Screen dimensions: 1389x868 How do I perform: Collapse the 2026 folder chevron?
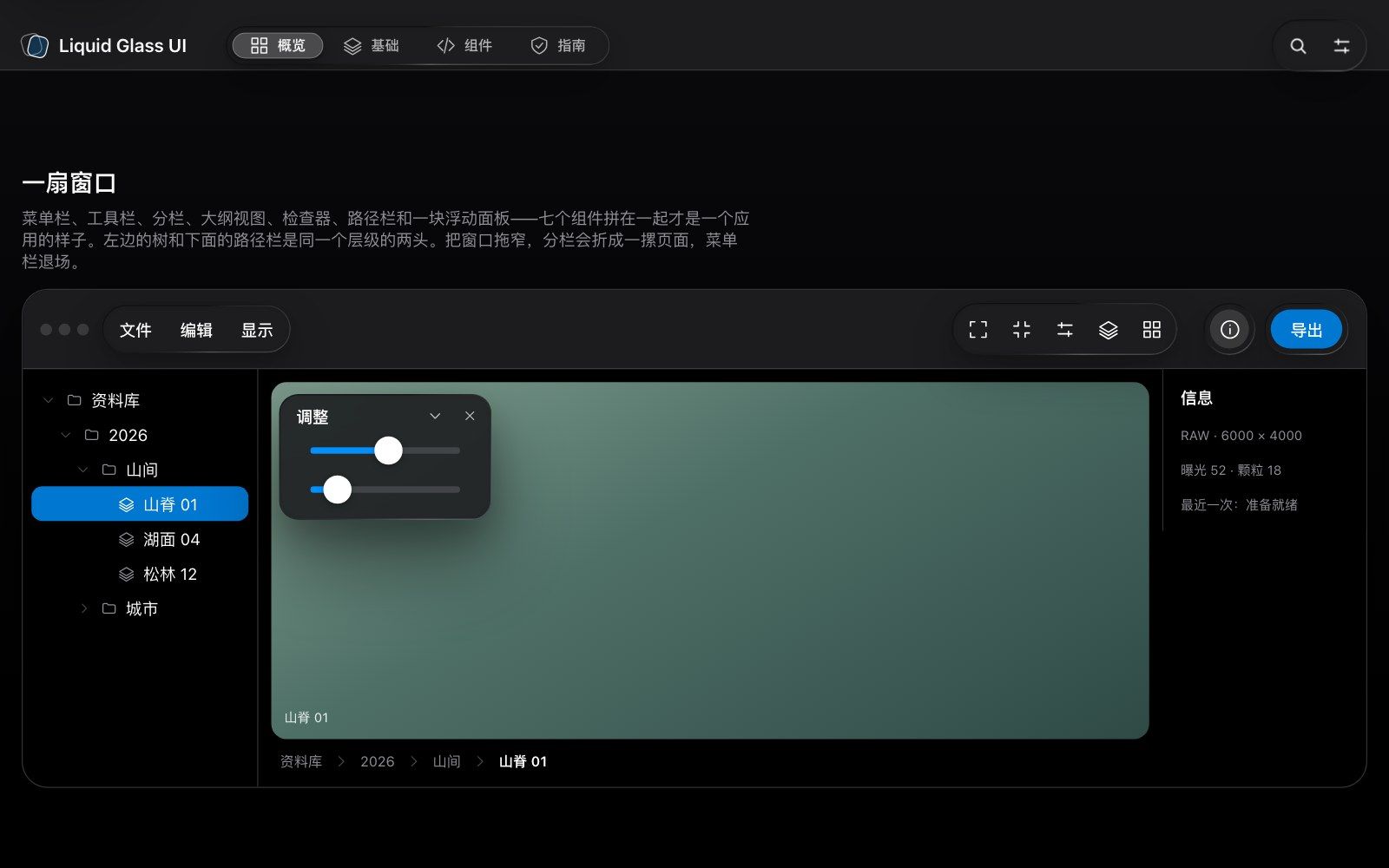coord(66,435)
